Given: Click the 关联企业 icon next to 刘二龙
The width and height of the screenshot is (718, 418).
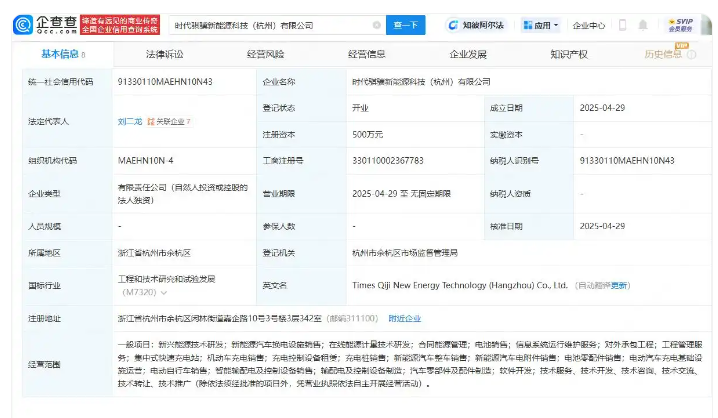Looking at the screenshot, I should pyautogui.click(x=169, y=121).
